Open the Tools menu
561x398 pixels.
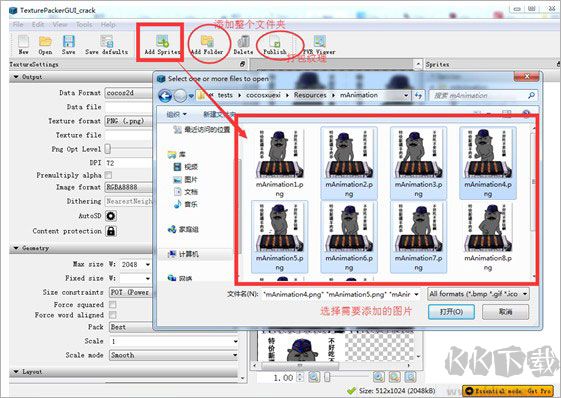point(84,25)
